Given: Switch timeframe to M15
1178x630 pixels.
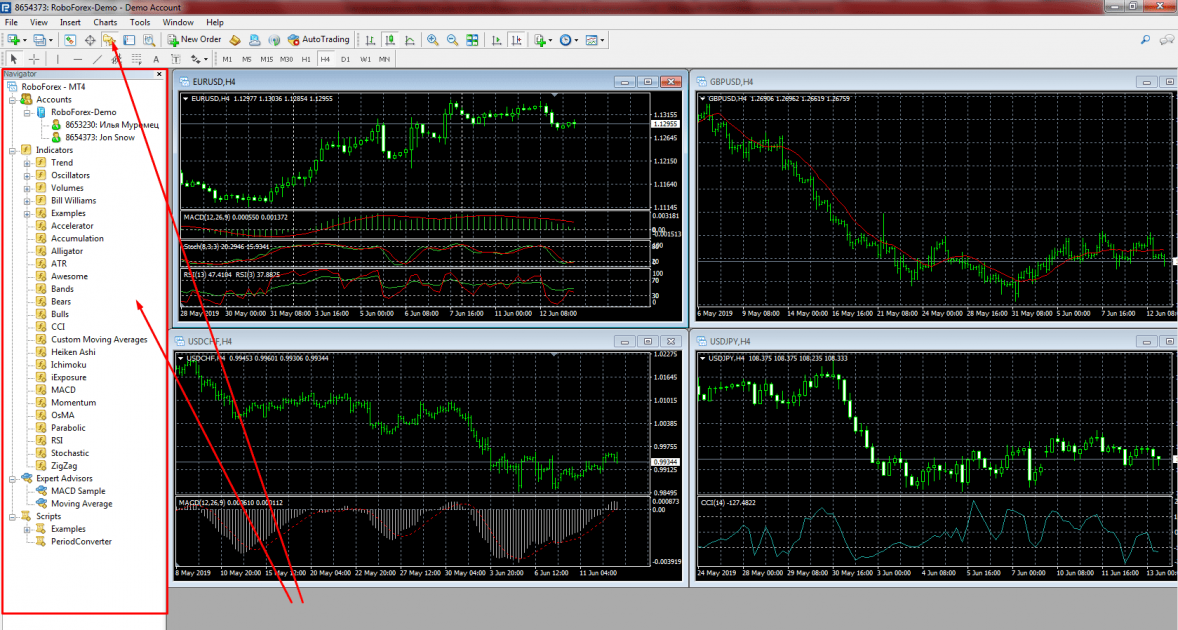Looking at the screenshot, I should point(267,59).
